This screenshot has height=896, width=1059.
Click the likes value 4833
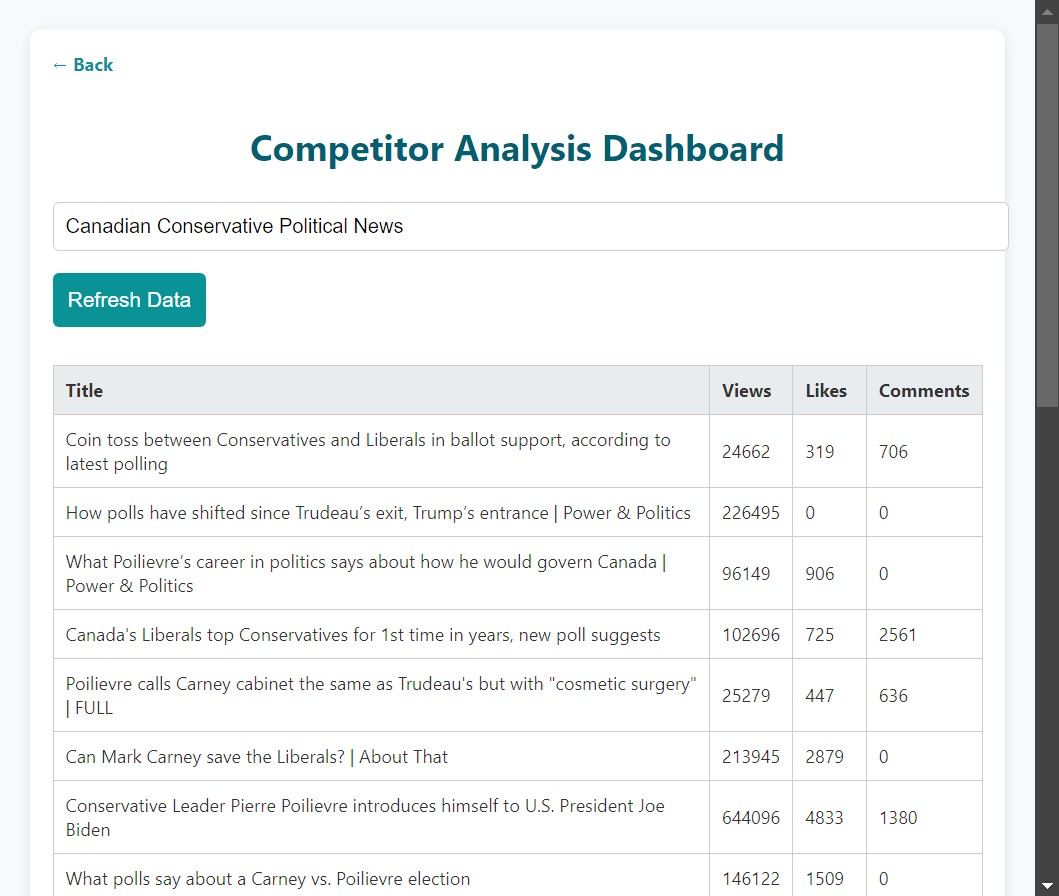pyautogui.click(x=824, y=818)
